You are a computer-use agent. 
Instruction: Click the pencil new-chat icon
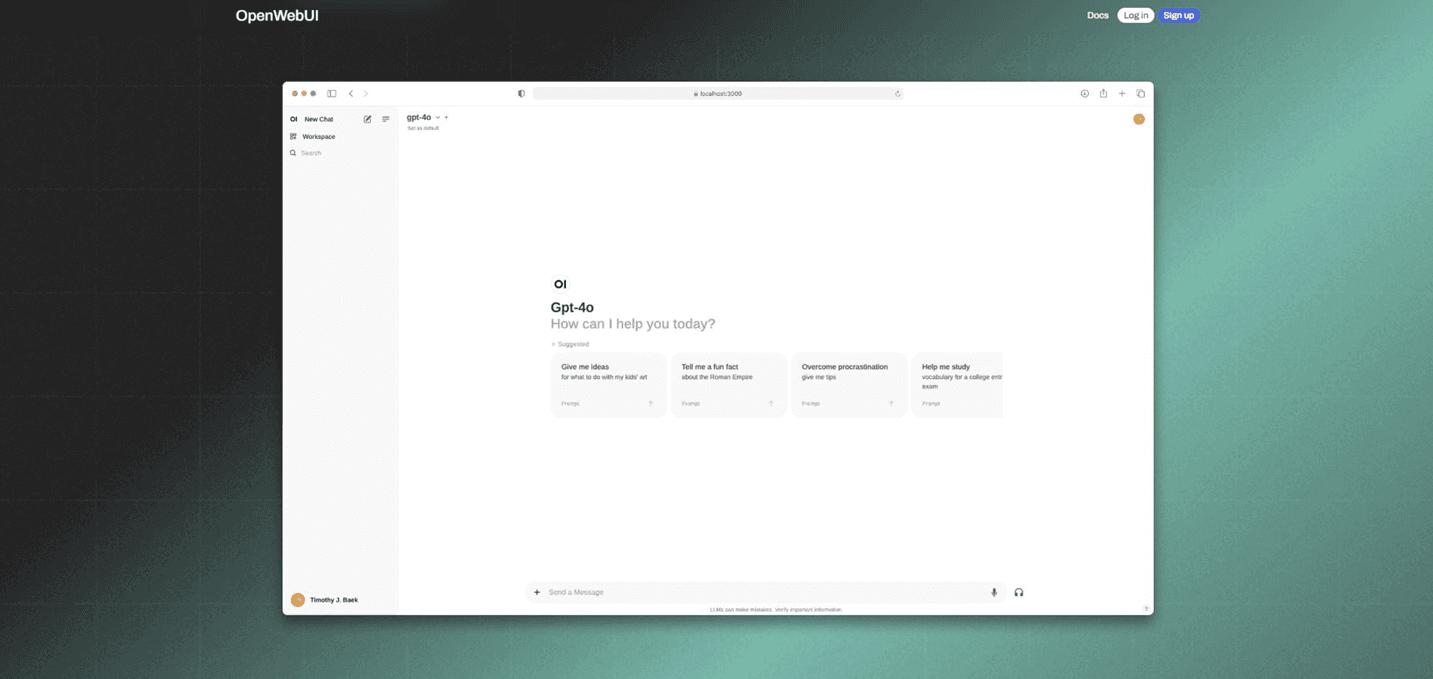(367, 118)
